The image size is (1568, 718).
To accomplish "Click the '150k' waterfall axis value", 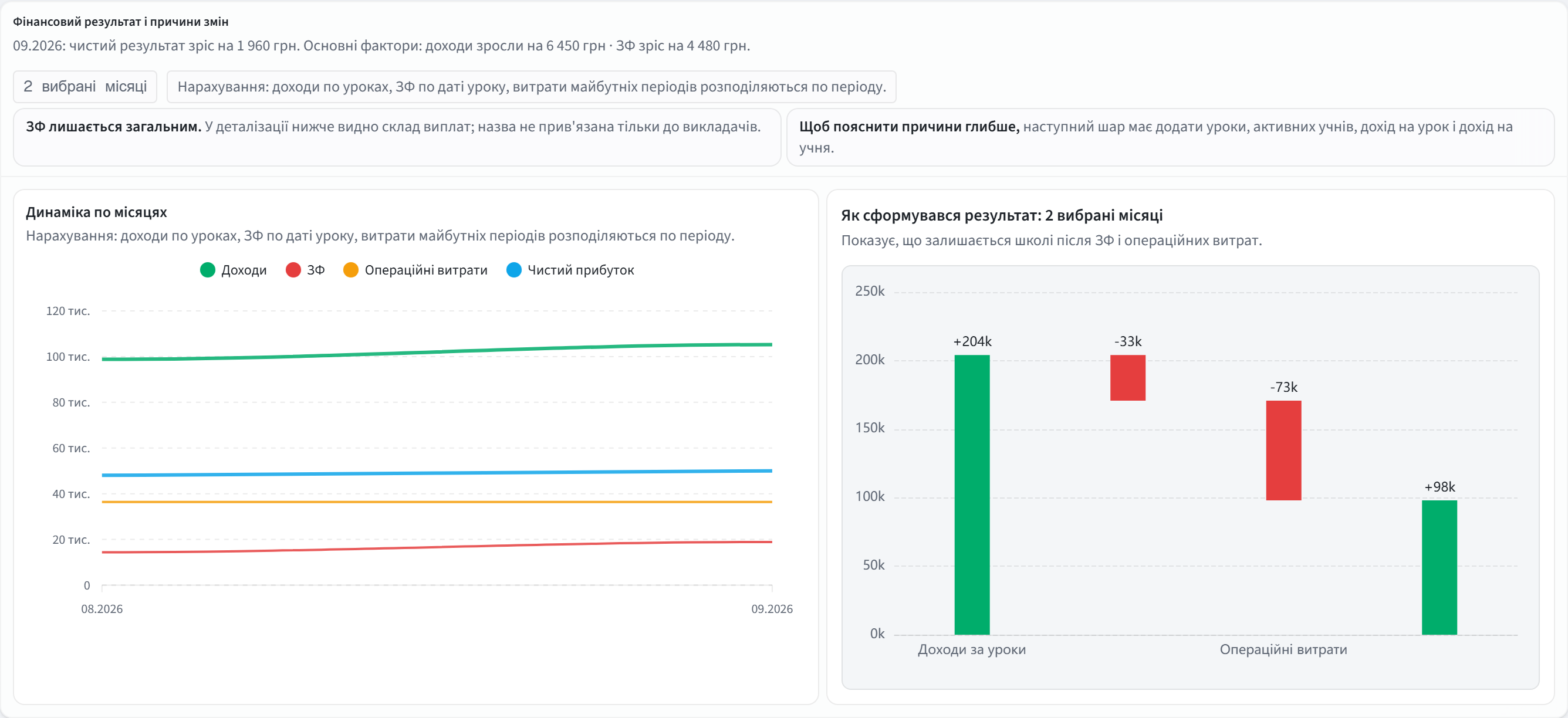I will pyautogui.click(x=870, y=428).
